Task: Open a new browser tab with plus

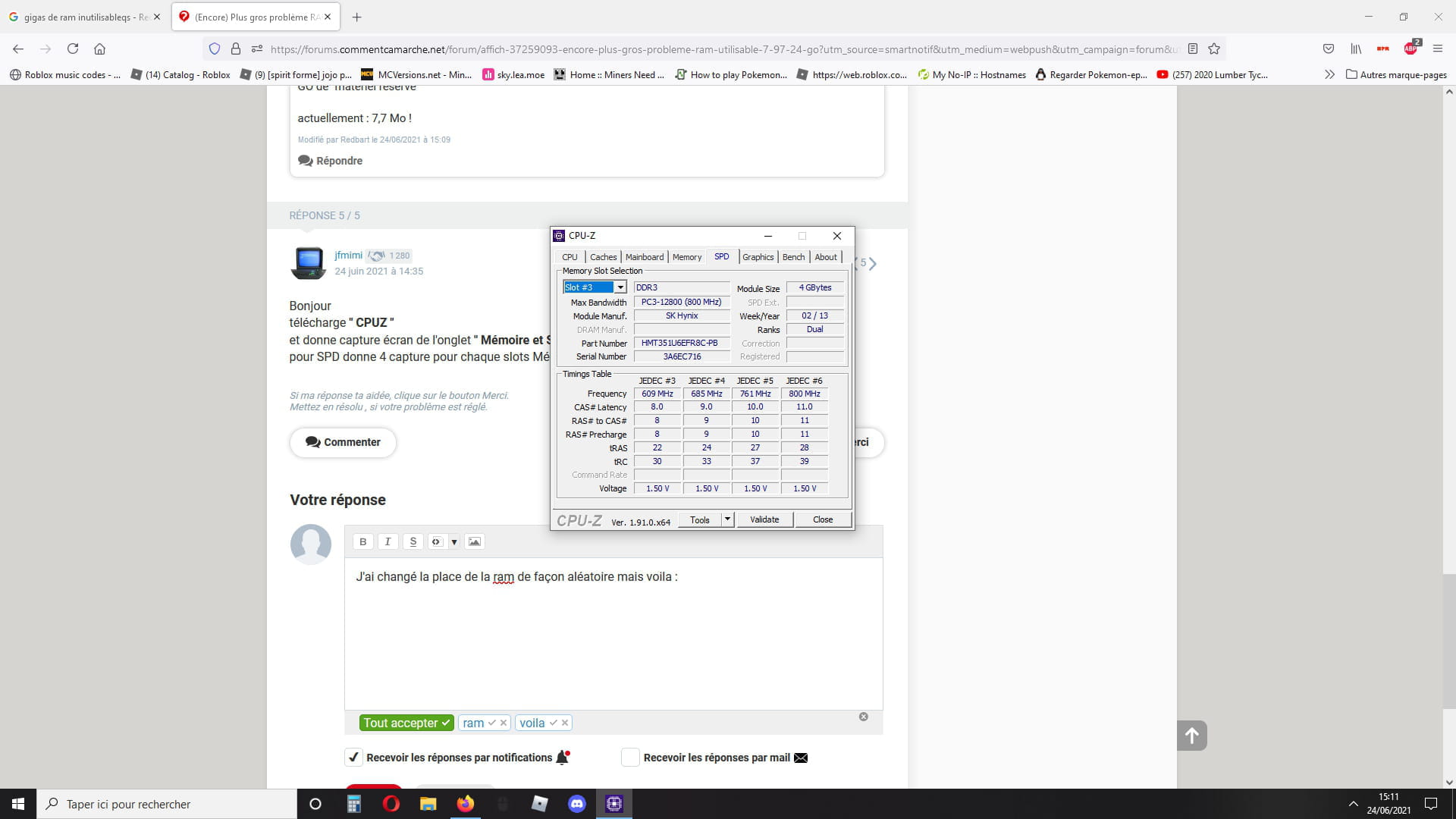Action: pos(356,17)
